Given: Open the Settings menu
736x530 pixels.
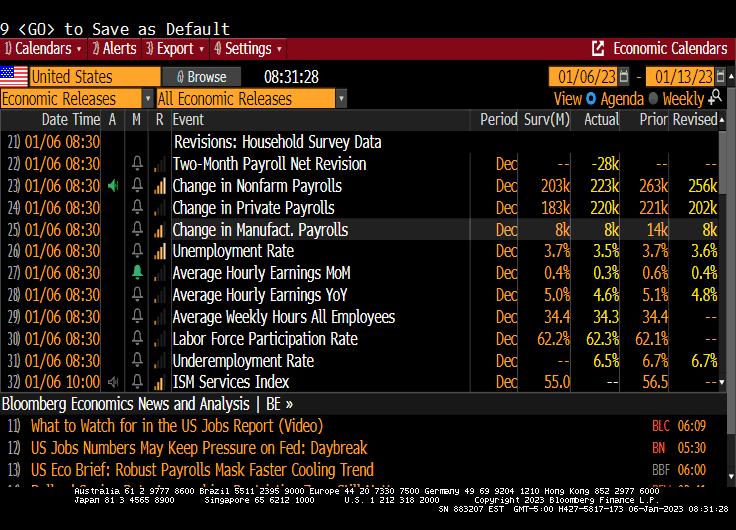Looking at the screenshot, I should coord(248,48).
